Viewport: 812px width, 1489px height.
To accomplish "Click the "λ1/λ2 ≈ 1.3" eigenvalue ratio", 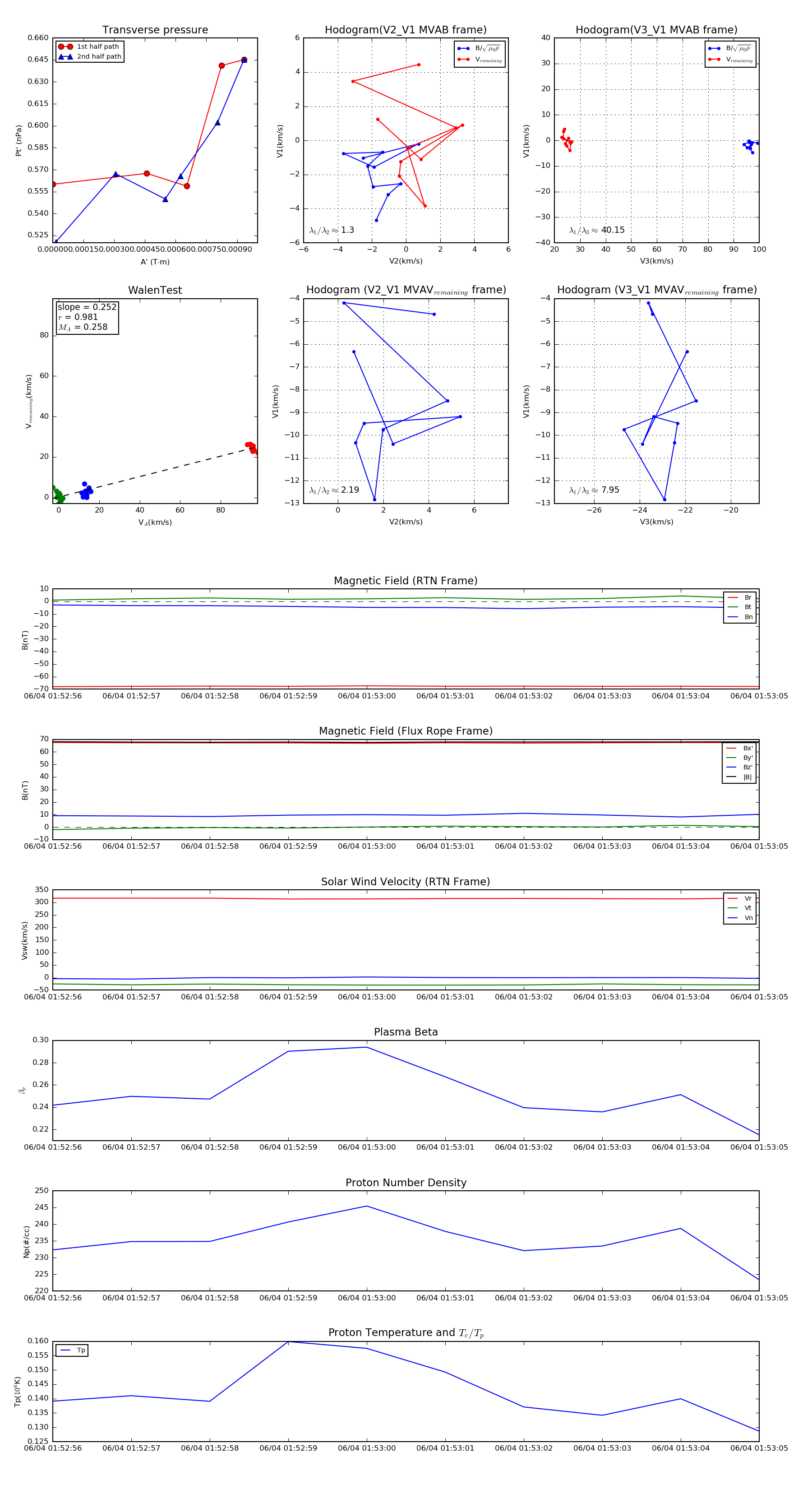I will pos(332,230).
